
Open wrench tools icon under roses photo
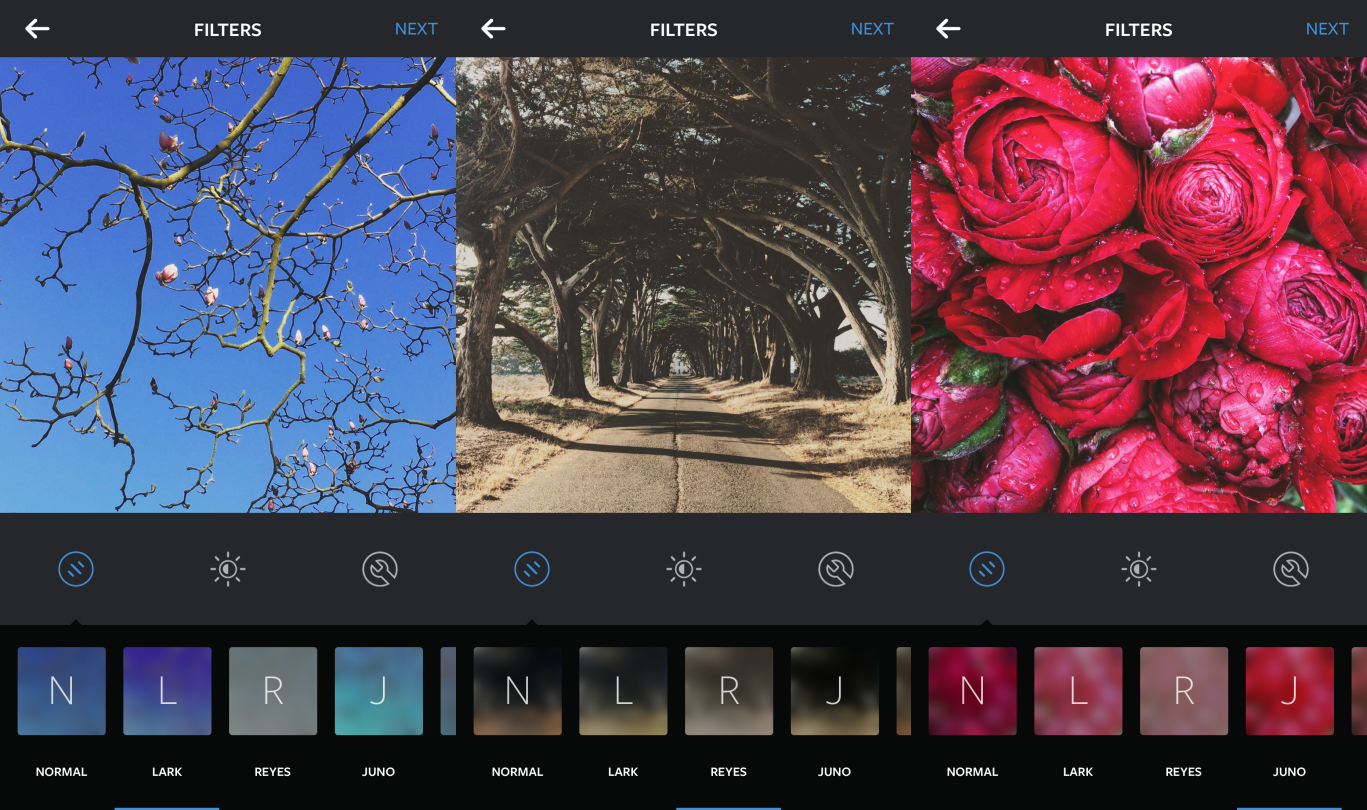pyautogui.click(x=1291, y=569)
